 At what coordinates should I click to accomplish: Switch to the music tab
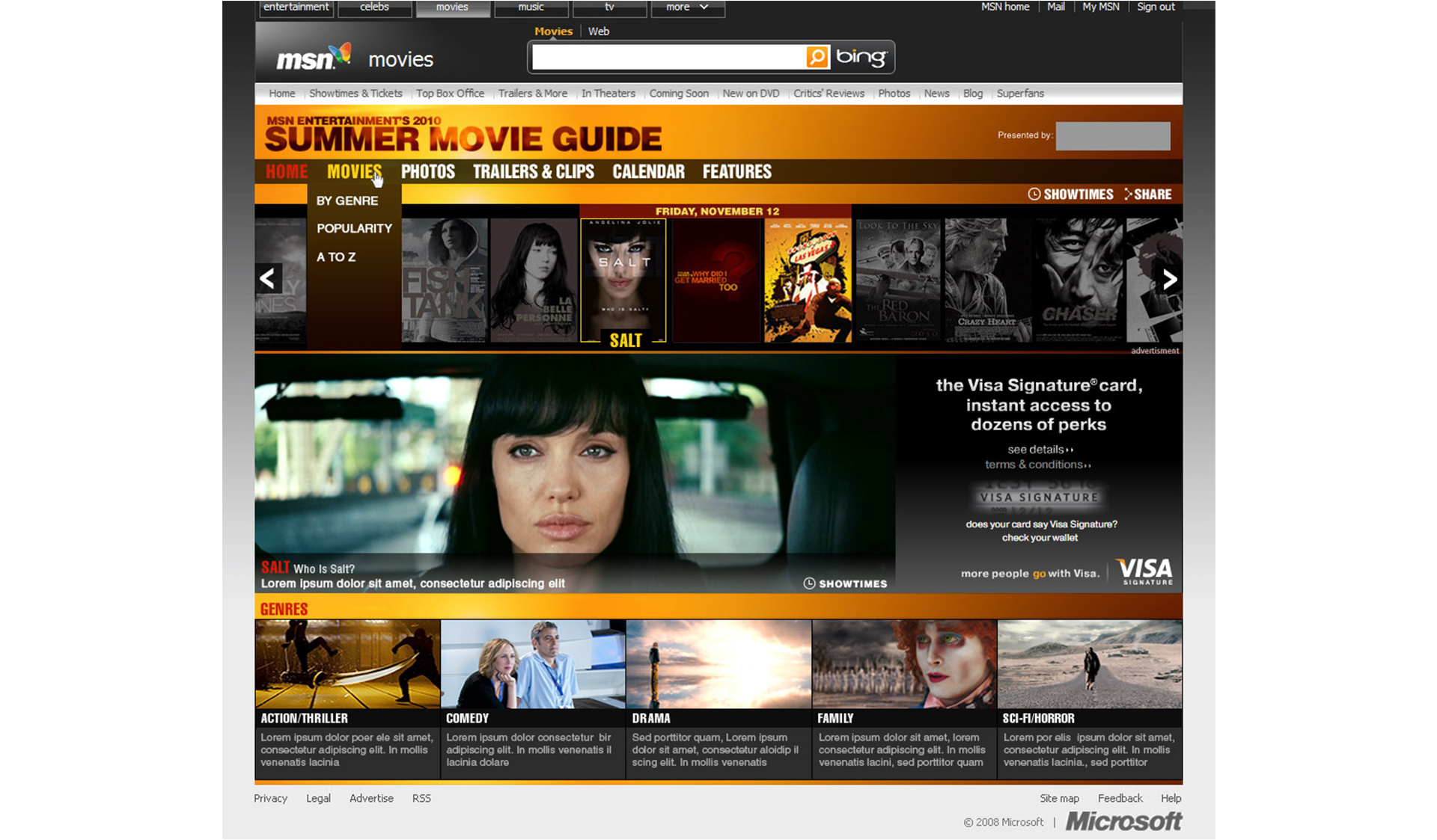(531, 7)
